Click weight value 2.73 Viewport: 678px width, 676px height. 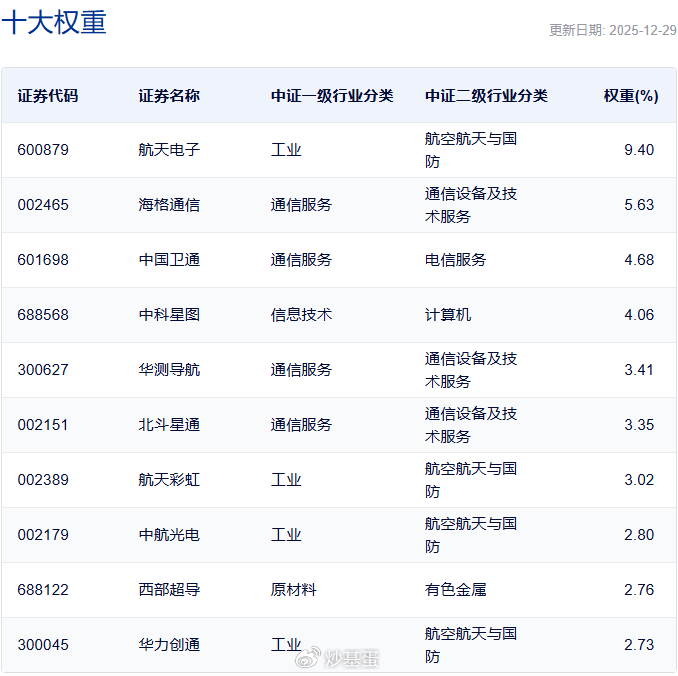(x=639, y=645)
